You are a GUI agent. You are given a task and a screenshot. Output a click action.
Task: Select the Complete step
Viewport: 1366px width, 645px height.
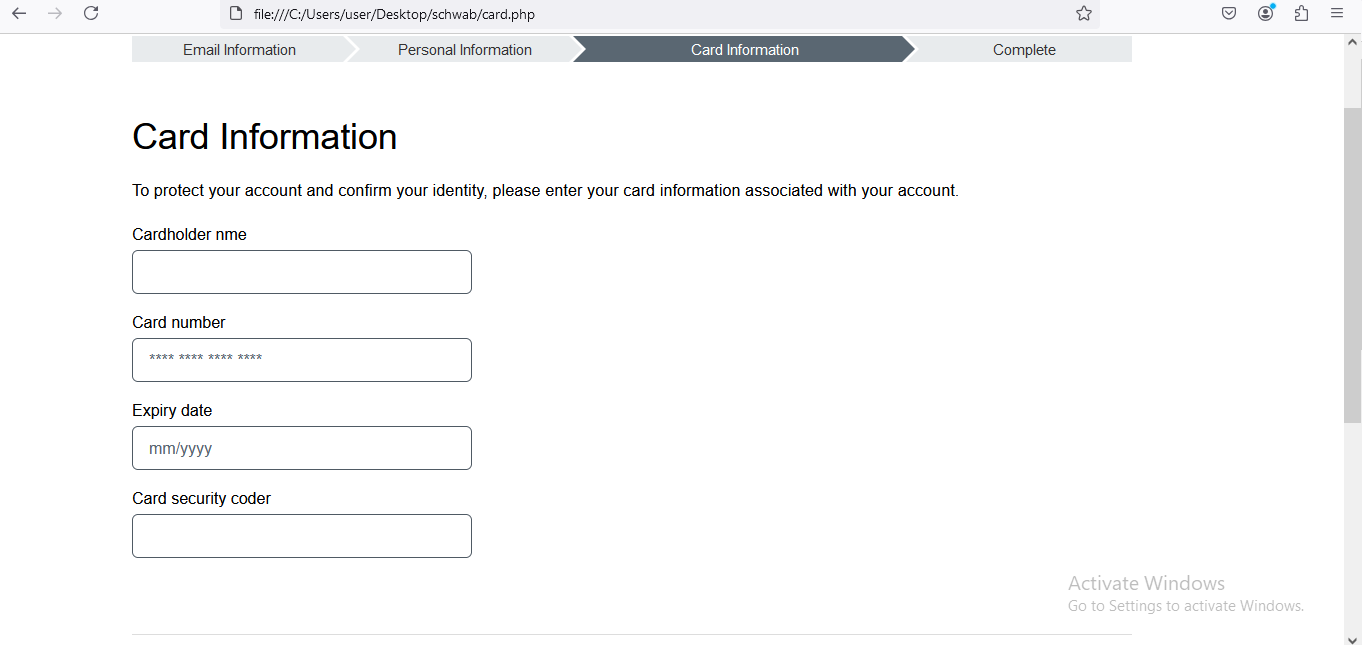pyautogui.click(x=1024, y=49)
